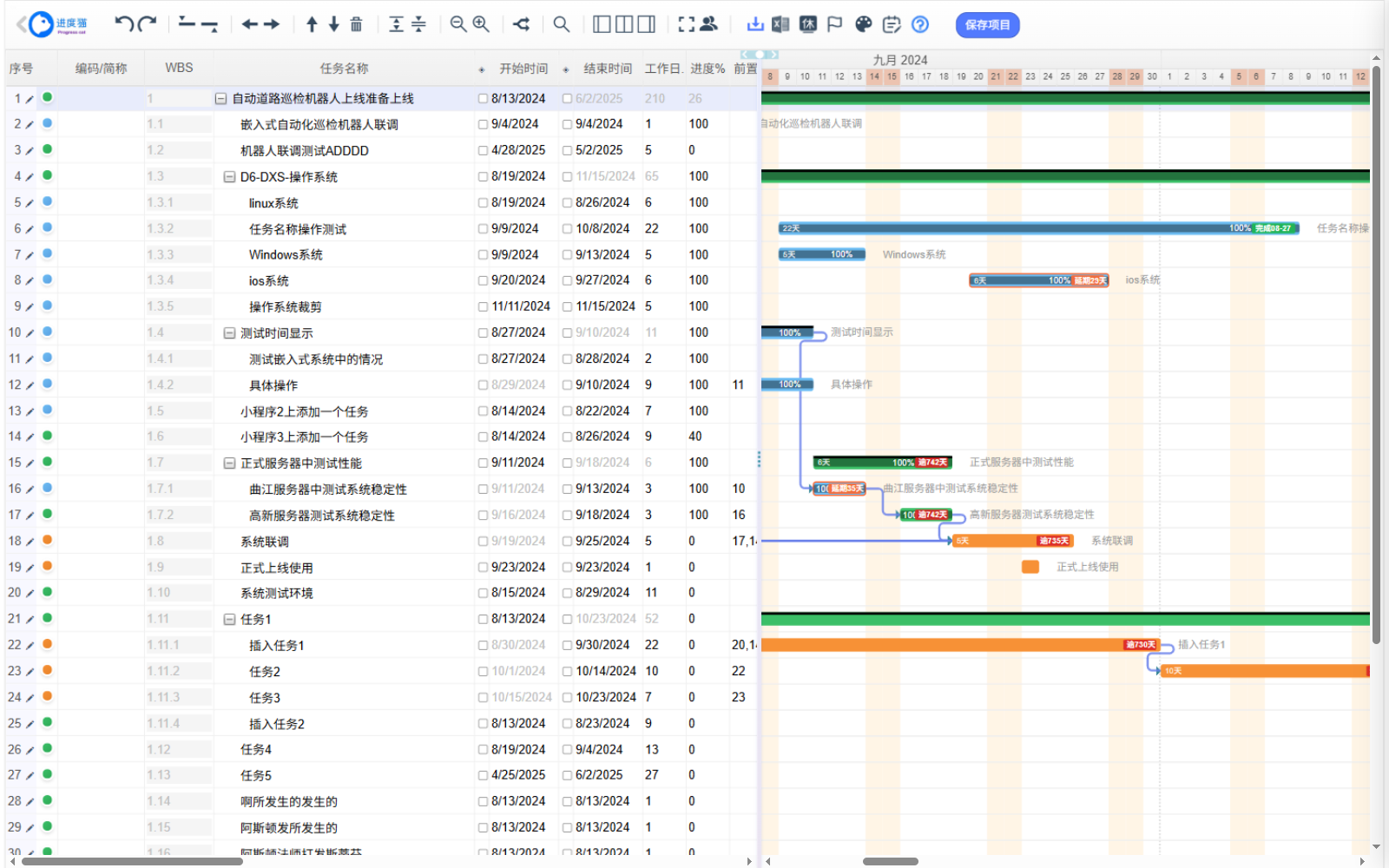This screenshot has width=1389, height=868.
Task: Move the task up
Action: point(312,24)
